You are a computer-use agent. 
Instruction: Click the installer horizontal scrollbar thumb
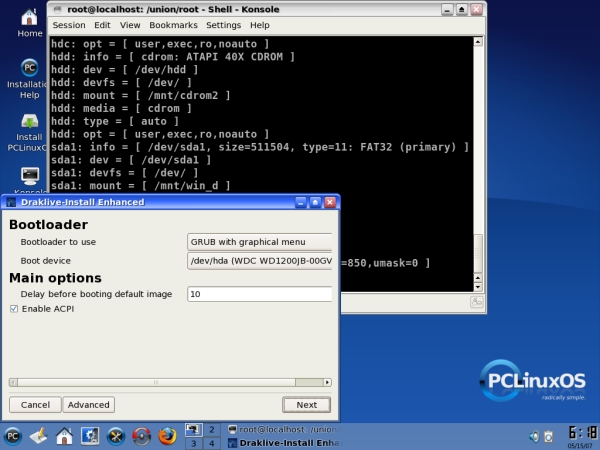(156, 382)
